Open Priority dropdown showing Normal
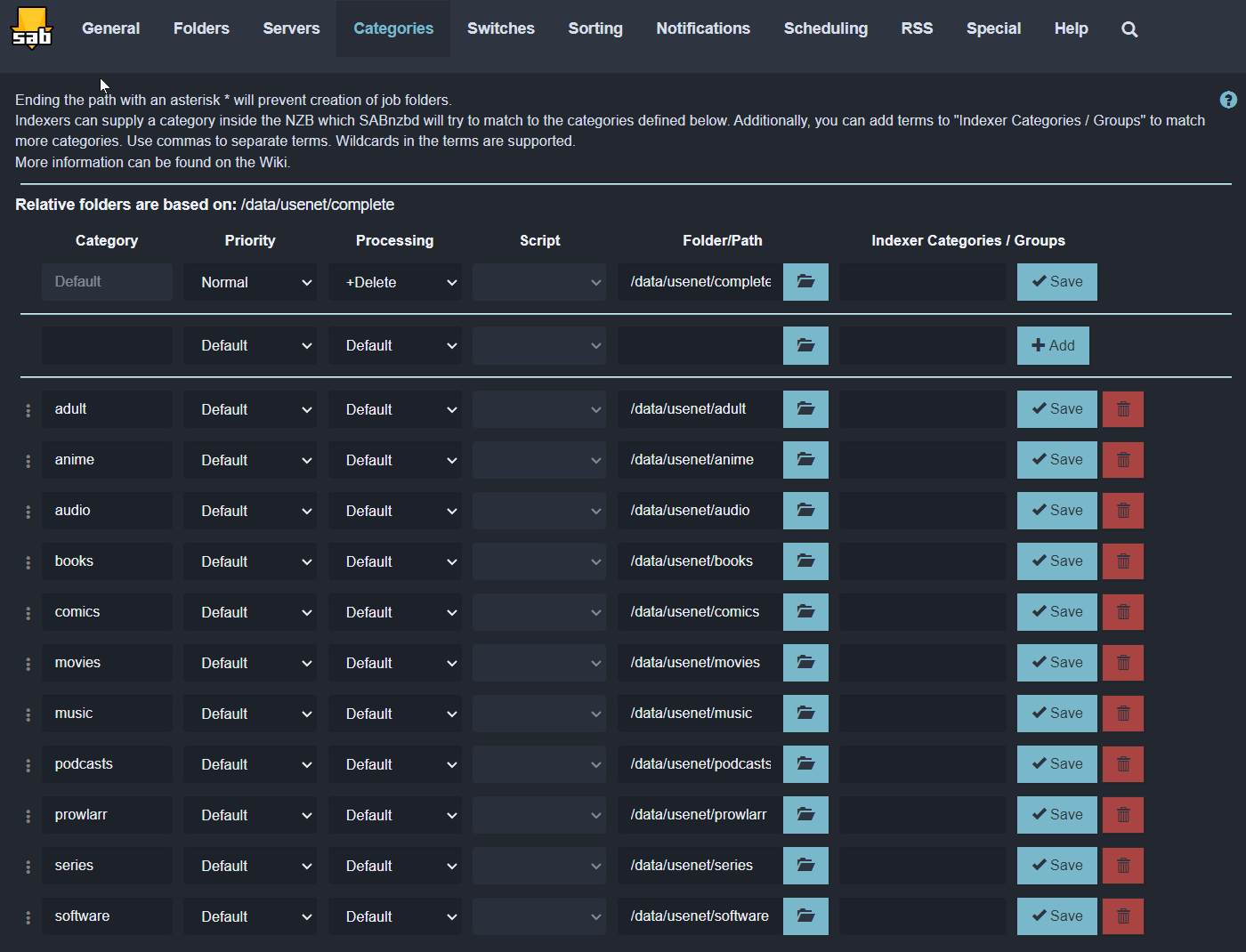The image size is (1246, 952). tap(250, 282)
